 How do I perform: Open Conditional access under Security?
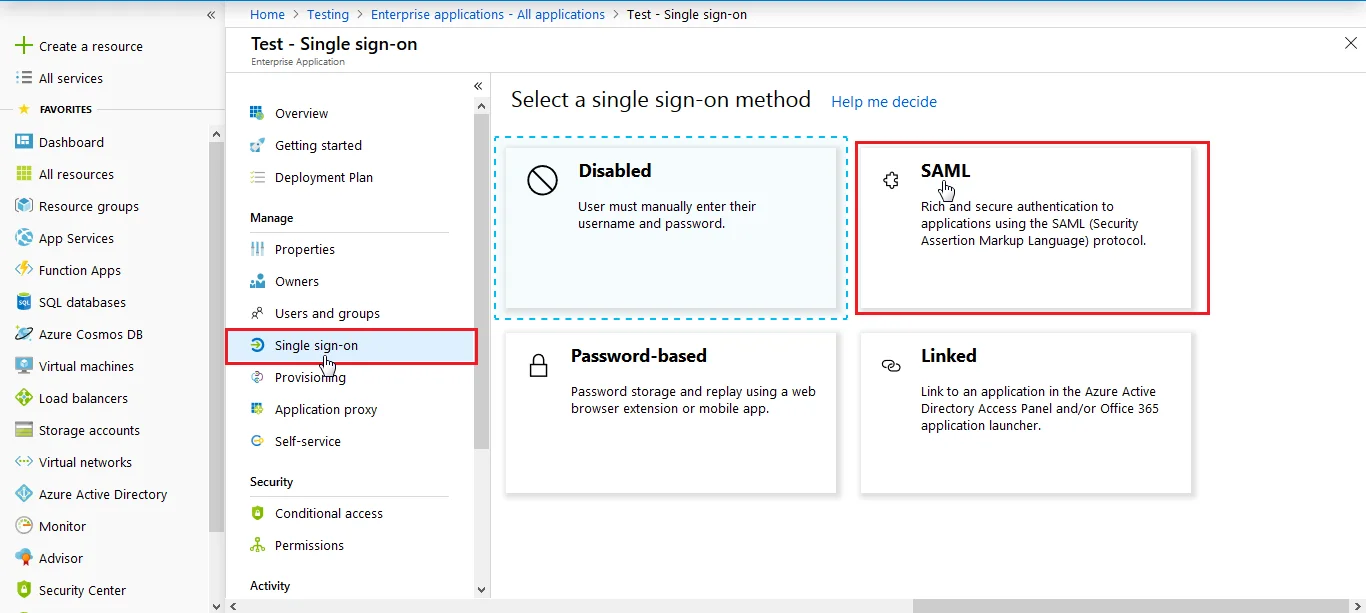[x=328, y=513]
